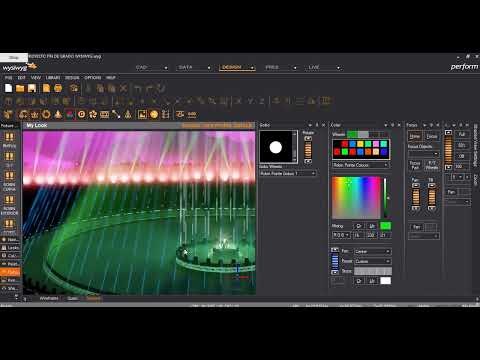Open the View menu
The height and width of the screenshot is (360, 480).
36,78
